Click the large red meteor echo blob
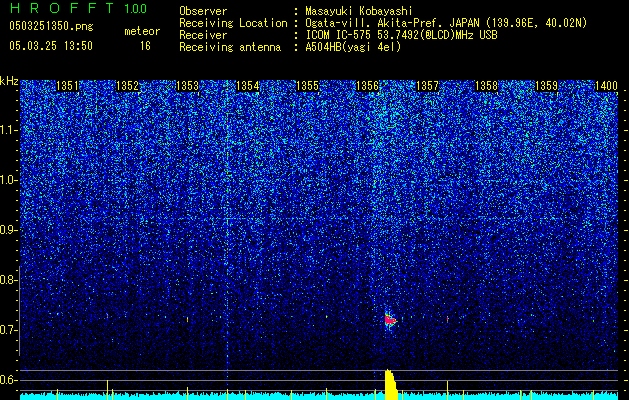The height and width of the screenshot is (400, 629). 390,320
